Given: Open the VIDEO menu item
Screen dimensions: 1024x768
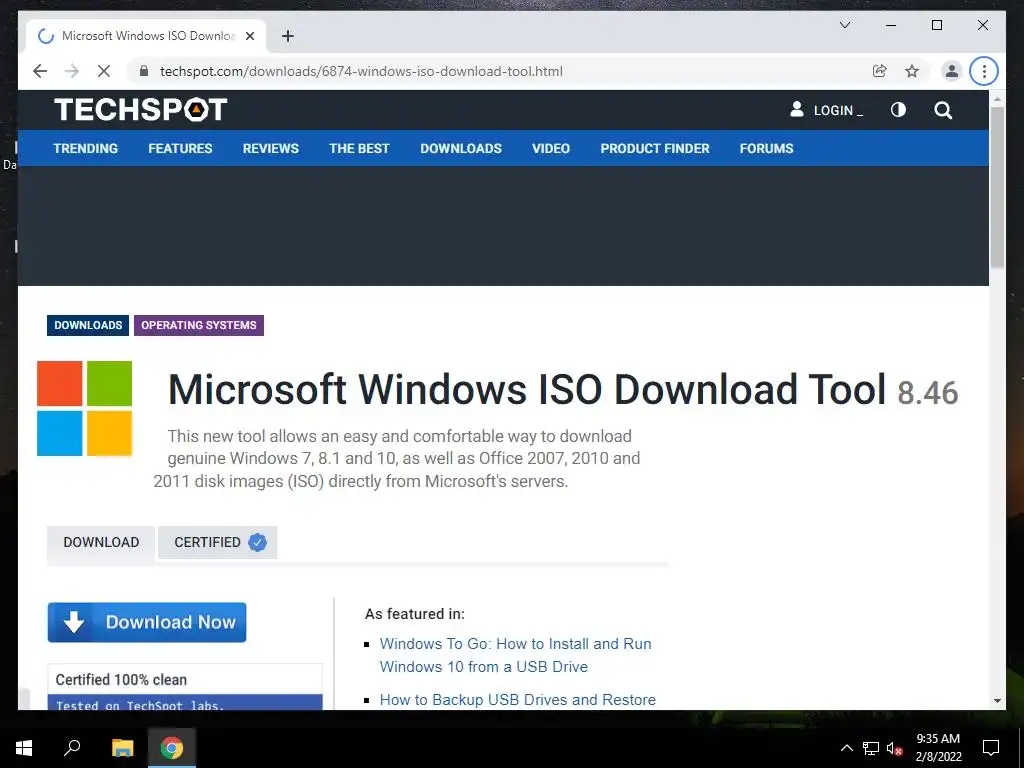Looking at the screenshot, I should [x=551, y=148].
